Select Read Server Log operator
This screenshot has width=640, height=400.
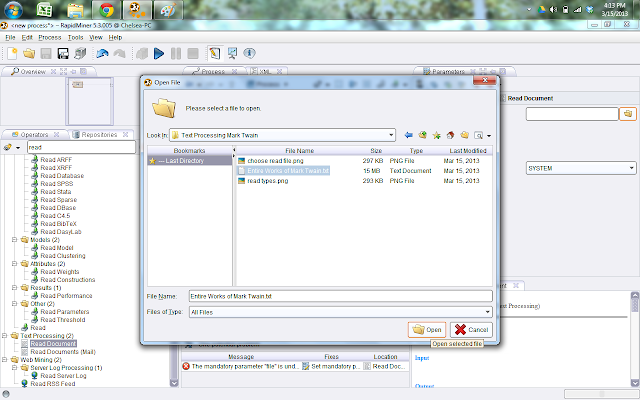(63, 376)
